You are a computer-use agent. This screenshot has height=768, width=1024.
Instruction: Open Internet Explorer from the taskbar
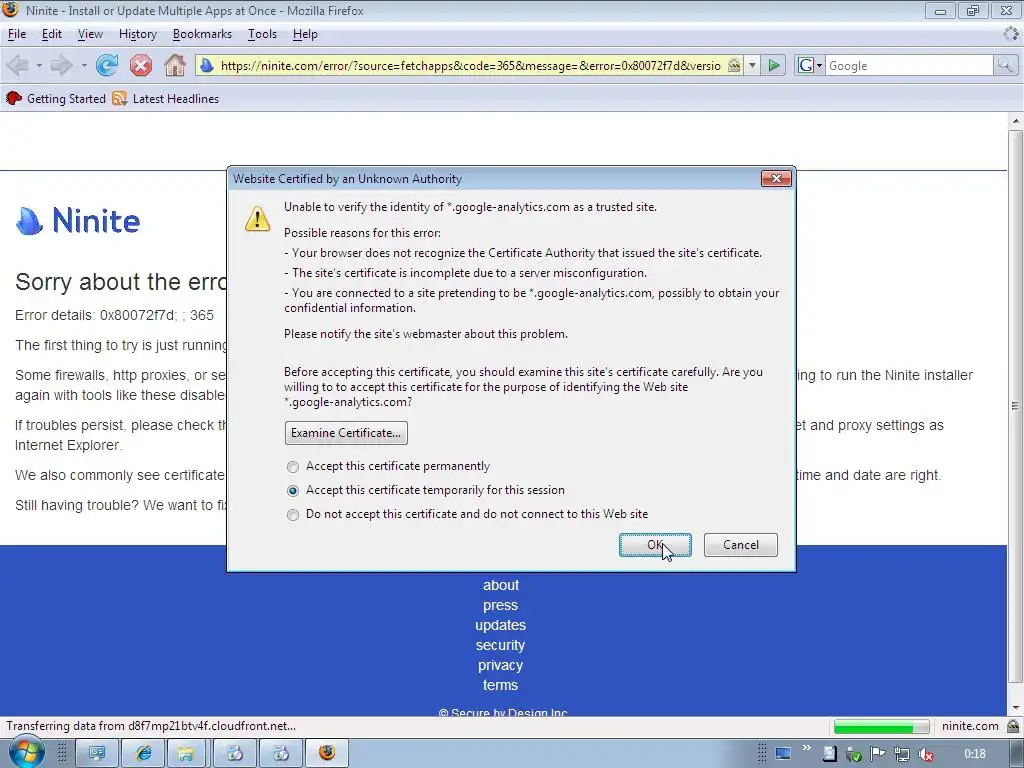pyautogui.click(x=143, y=754)
